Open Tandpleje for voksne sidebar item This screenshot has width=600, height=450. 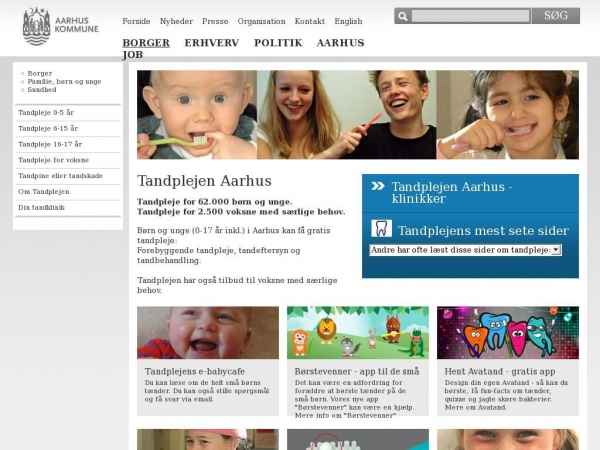(x=68, y=160)
